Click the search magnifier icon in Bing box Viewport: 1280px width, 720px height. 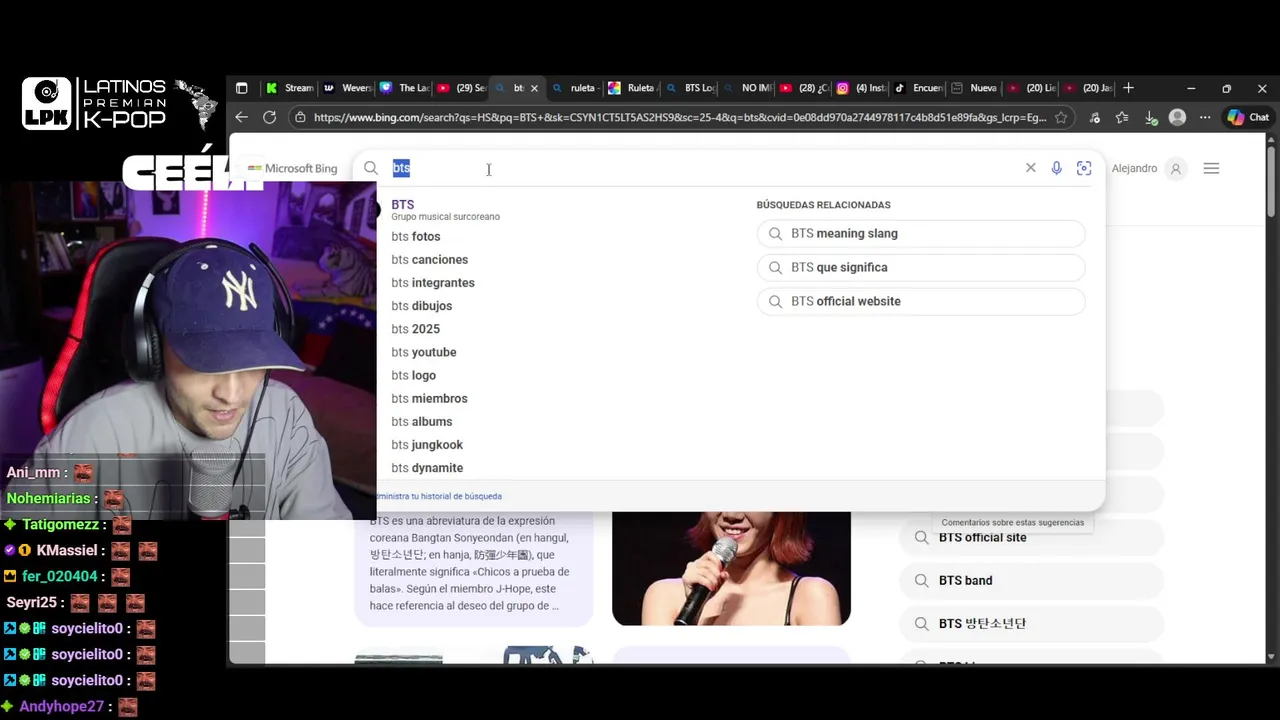click(x=371, y=168)
